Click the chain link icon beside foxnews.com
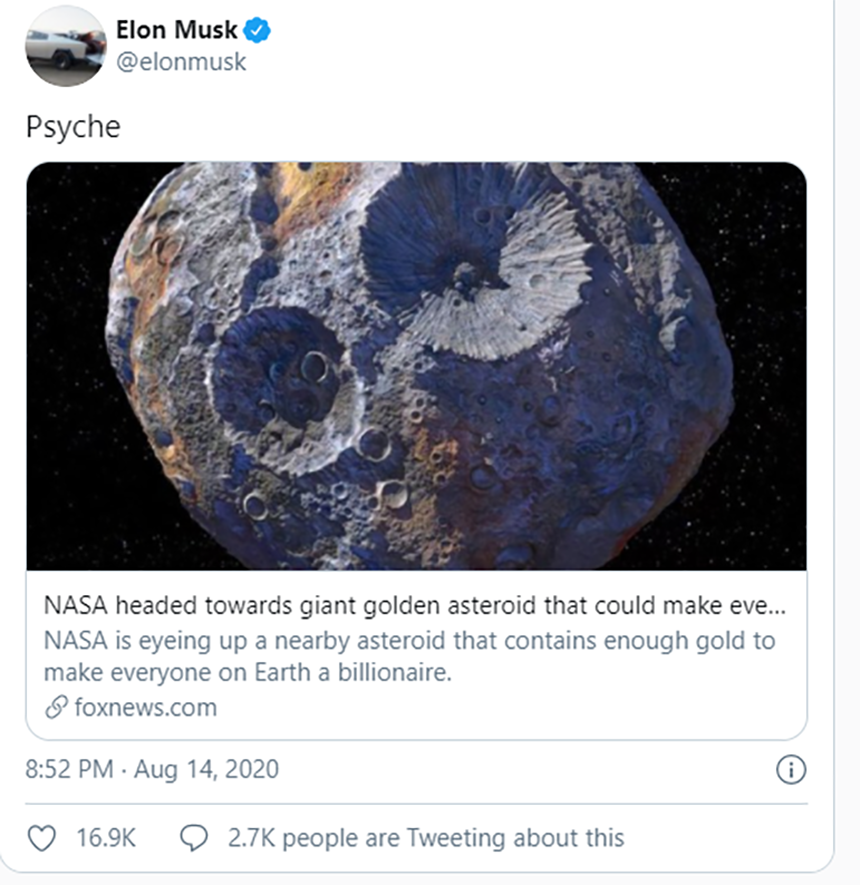Viewport: 860px width, 885px height. (x=56, y=708)
